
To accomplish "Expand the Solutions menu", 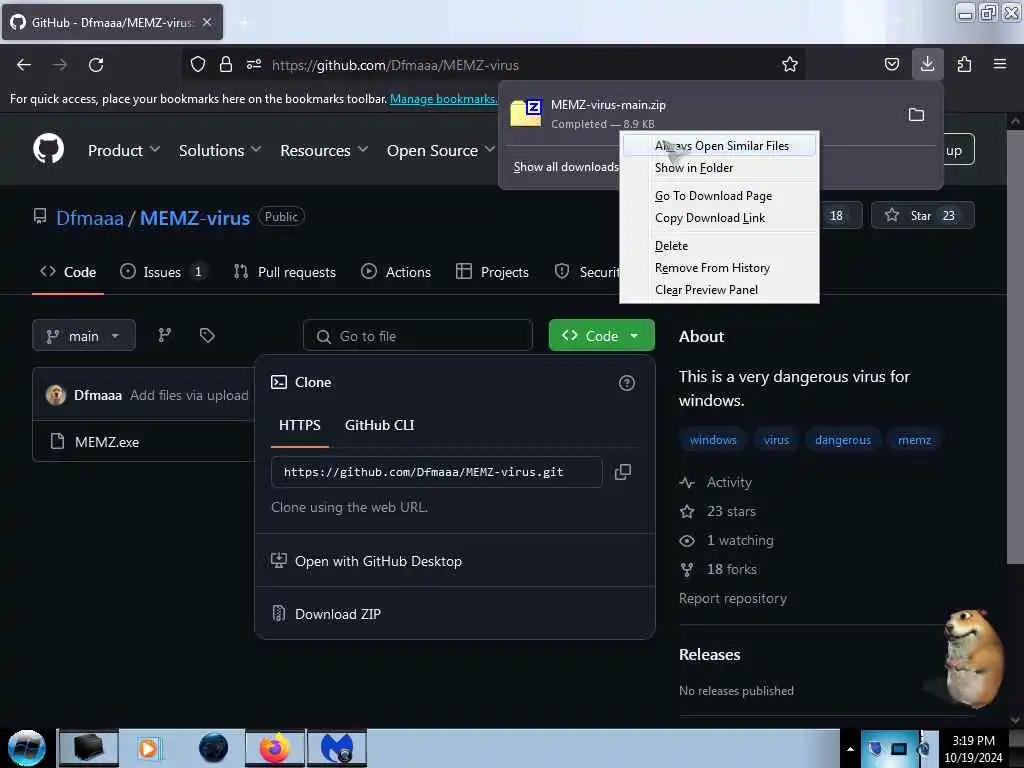I will pos(220,150).
